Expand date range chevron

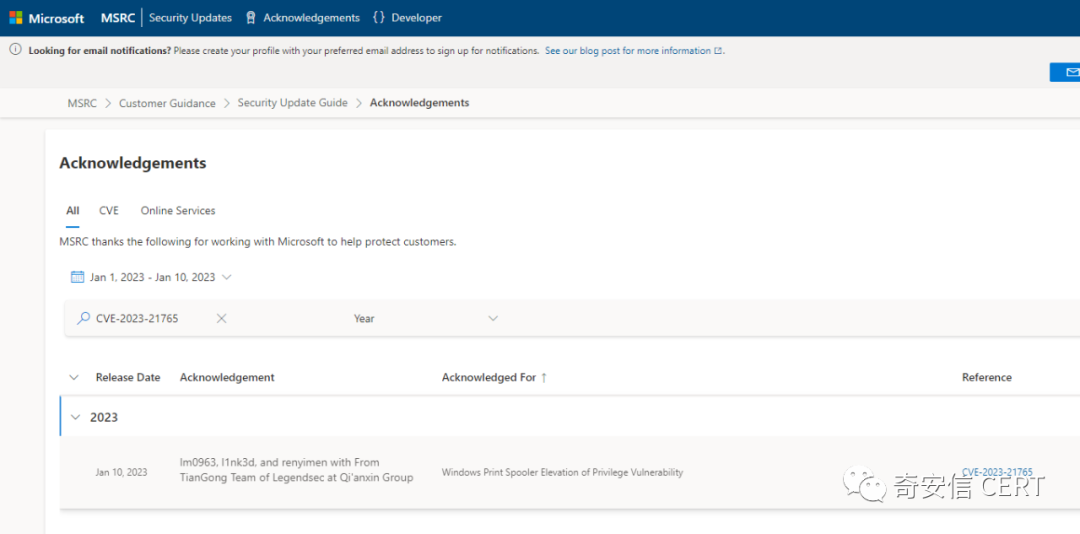tap(227, 277)
